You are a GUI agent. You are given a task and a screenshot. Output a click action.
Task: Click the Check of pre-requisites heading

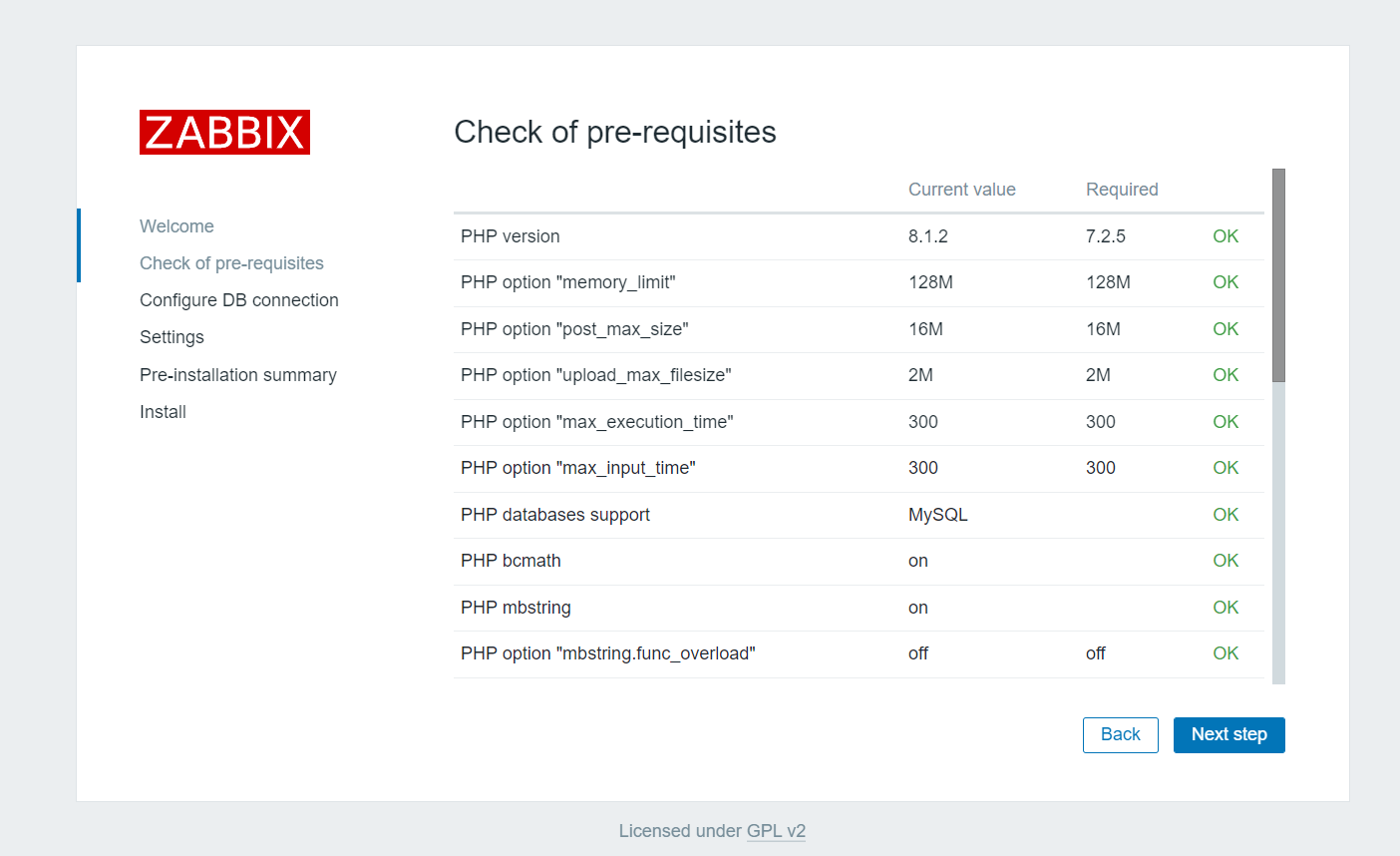point(615,132)
